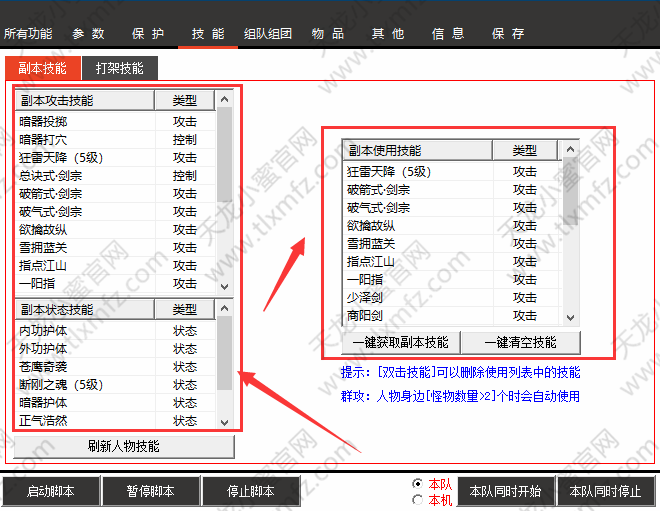Select 一阳指 in 副本使用技能 list

coord(452,280)
